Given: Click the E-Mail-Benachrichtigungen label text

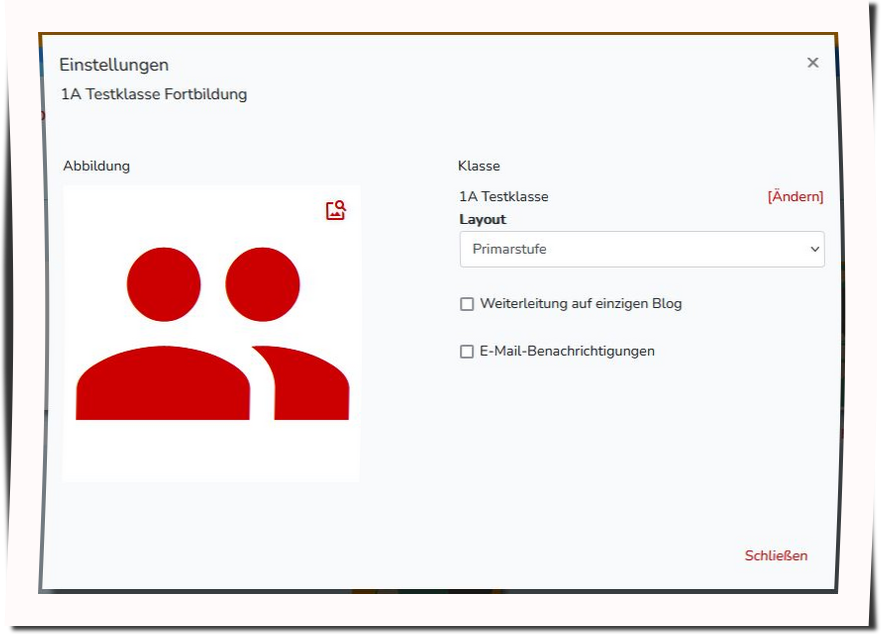Looking at the screenshot, I should tap(567, 351).
